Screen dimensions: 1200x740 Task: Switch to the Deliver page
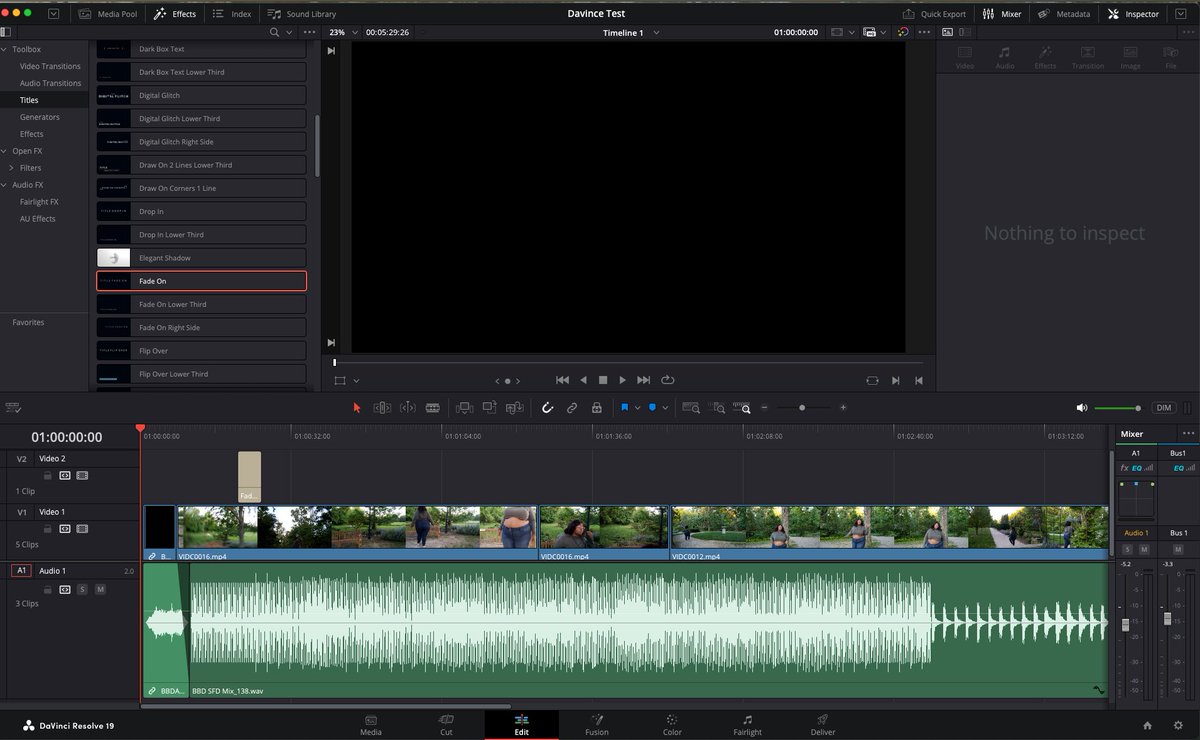point(823,725)
